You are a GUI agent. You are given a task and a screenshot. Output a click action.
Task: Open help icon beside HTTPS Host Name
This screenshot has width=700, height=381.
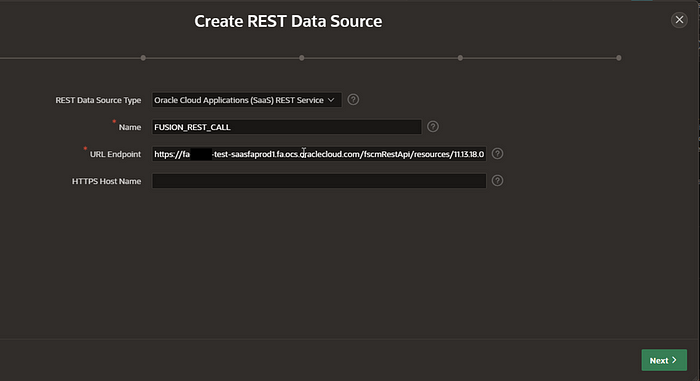(497, 180)
